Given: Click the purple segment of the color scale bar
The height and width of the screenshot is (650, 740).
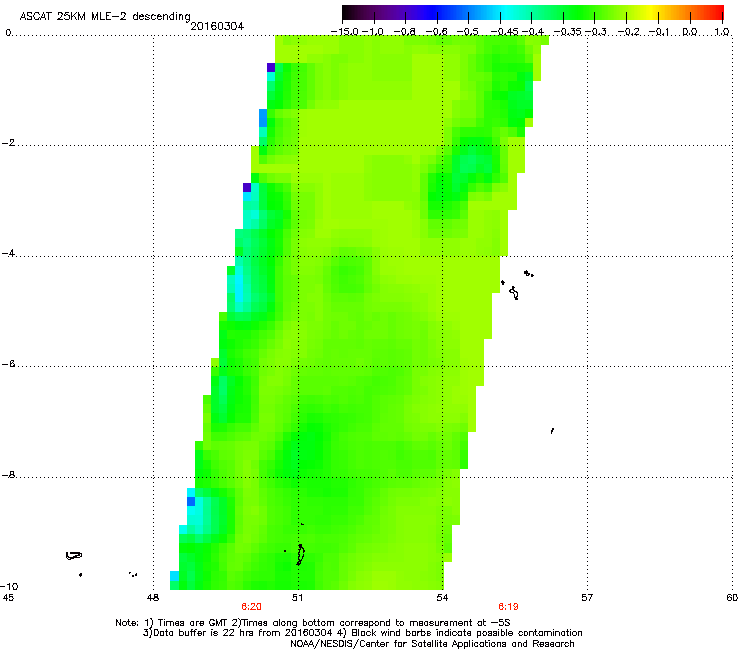Looking at the screenshot, I should (406, 13).
